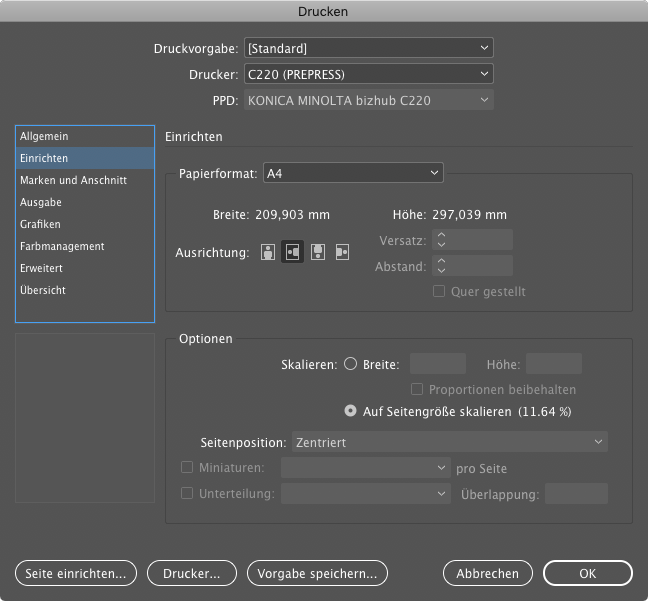Open the Drucker dropdown showing C220 (PREPRESS)
Image resolution: width=648 pixels, height=601 pixels.
pyautogui.click(x=369, y=74)
